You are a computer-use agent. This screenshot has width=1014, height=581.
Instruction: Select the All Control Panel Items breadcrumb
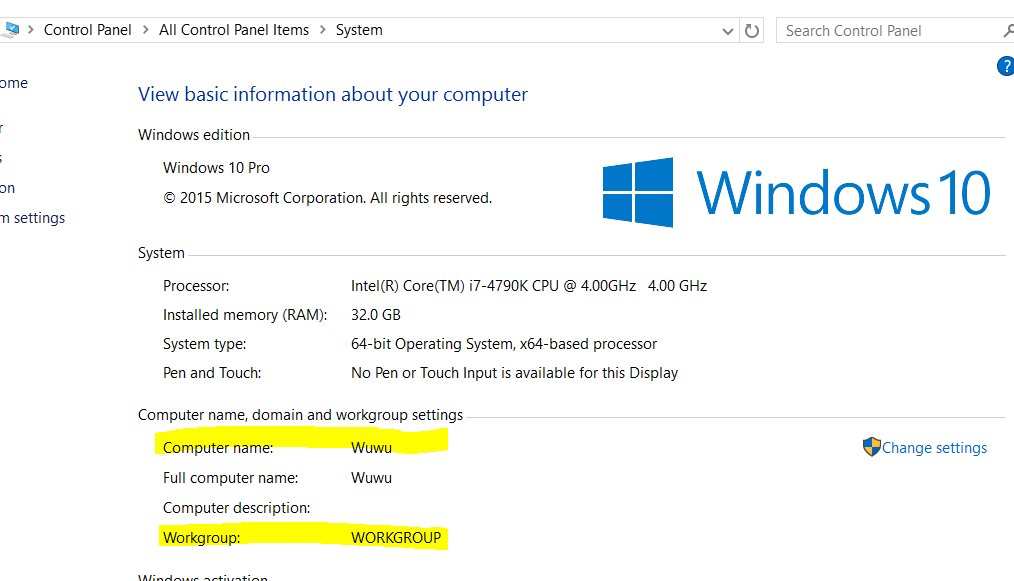pyautogui.click(x=234, y=30)
